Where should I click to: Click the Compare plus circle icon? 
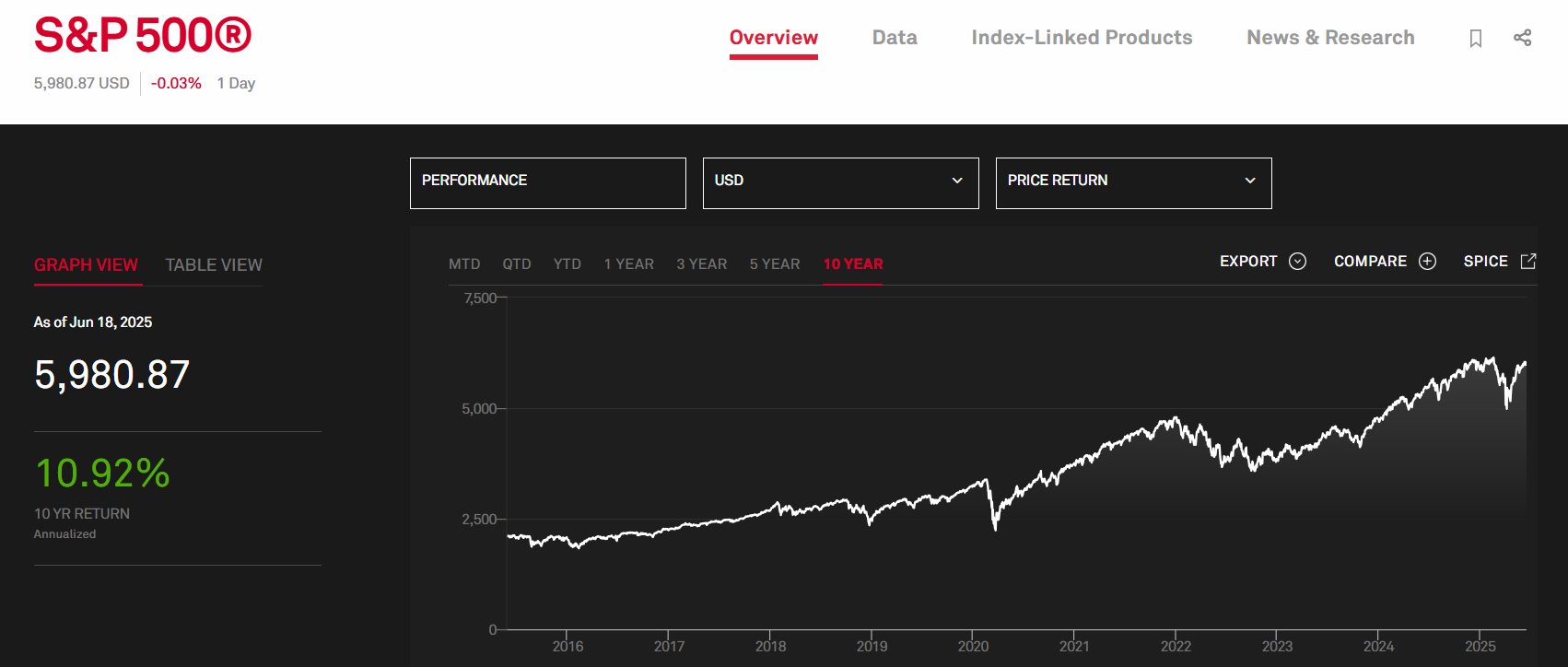[x=1427, y=262]
